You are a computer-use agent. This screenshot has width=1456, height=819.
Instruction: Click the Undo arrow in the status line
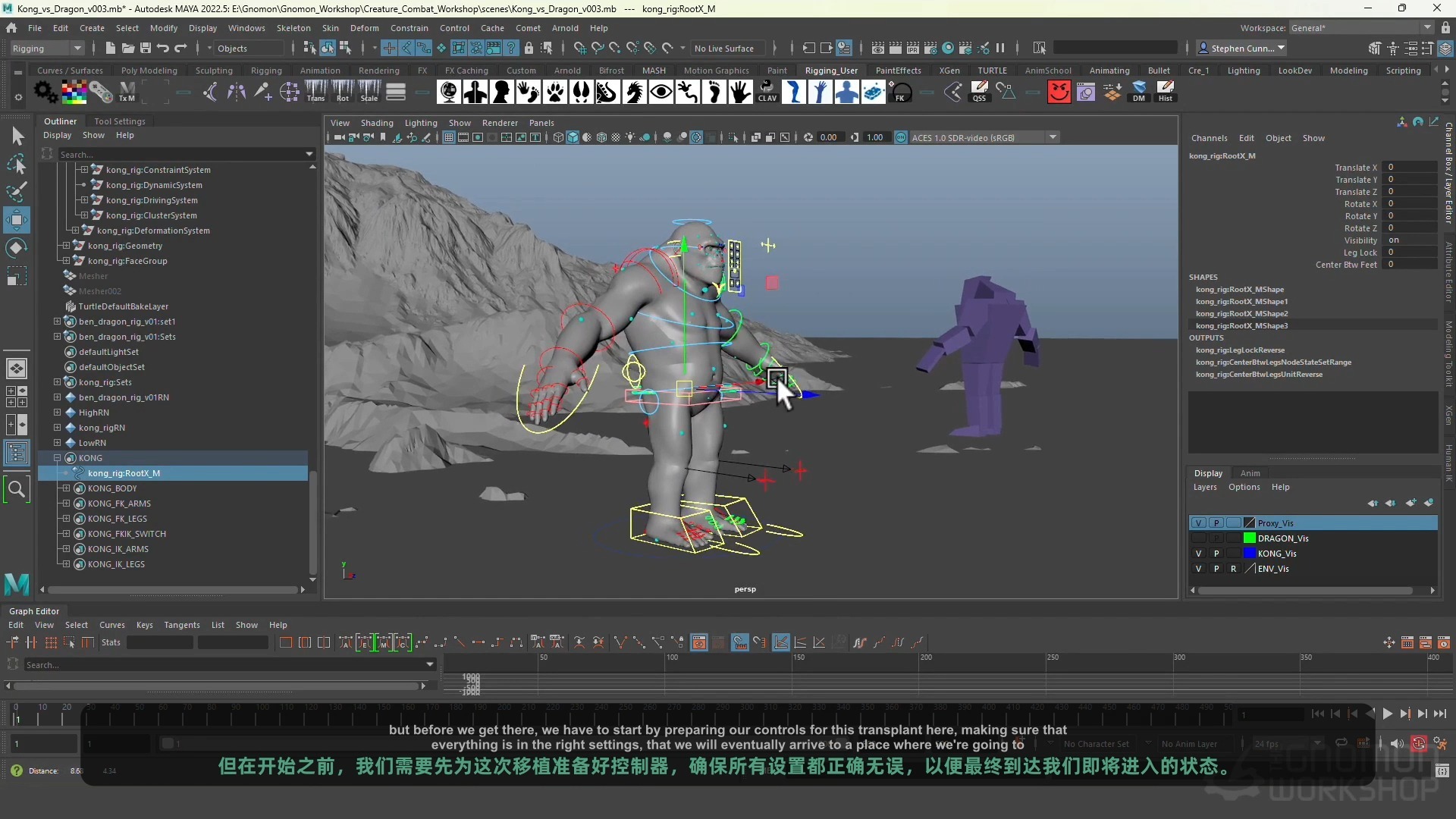click(x=162, y=48)
